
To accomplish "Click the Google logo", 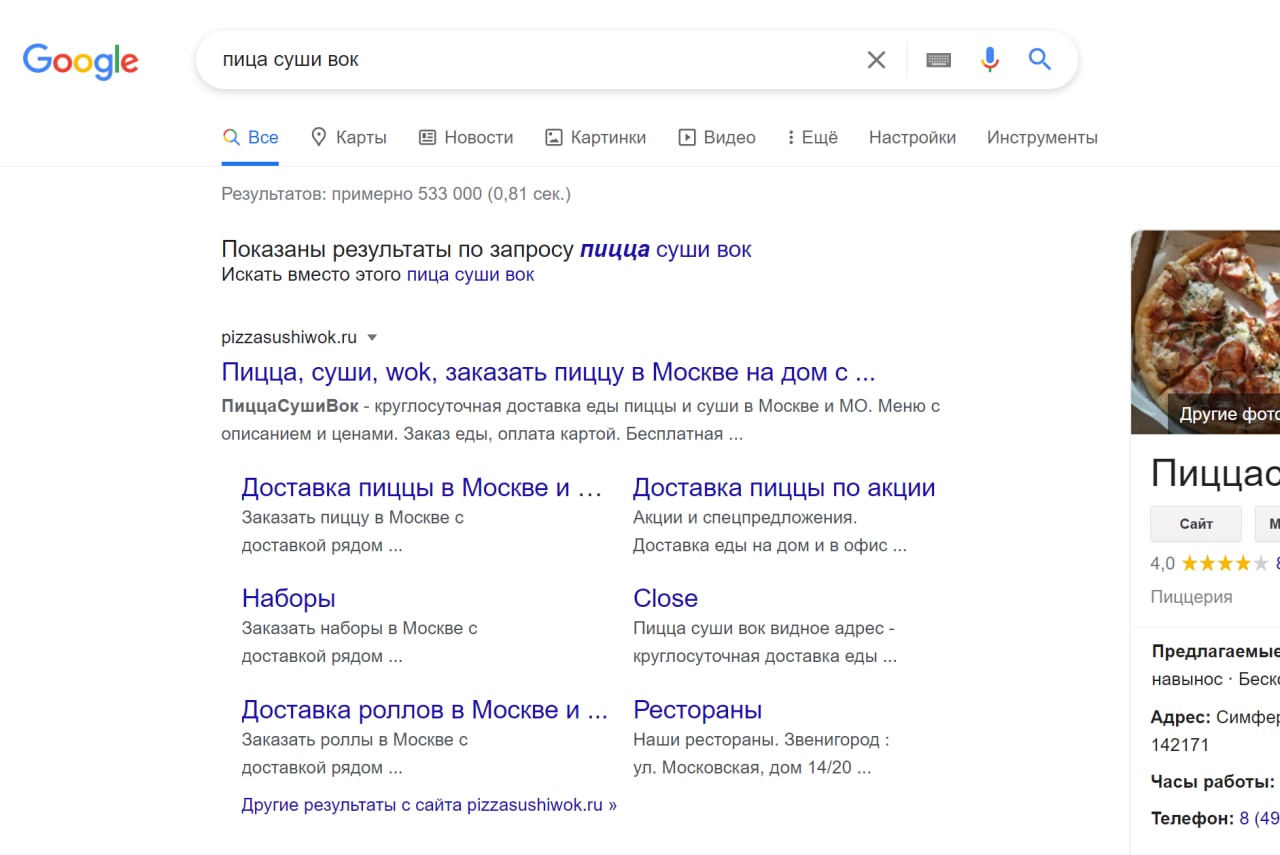I will coord(80,61).
